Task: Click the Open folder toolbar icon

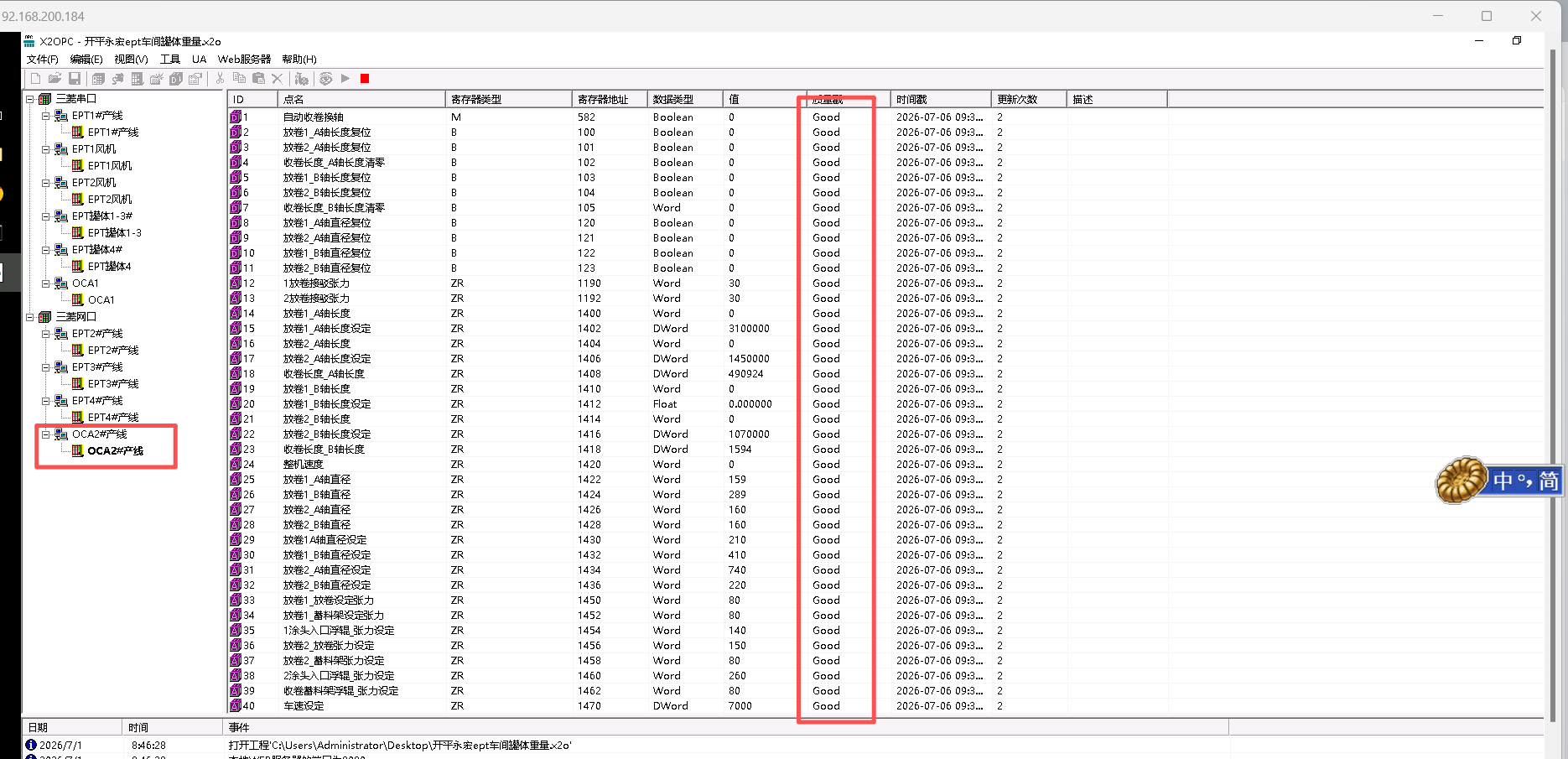Action: pos(55,79)
